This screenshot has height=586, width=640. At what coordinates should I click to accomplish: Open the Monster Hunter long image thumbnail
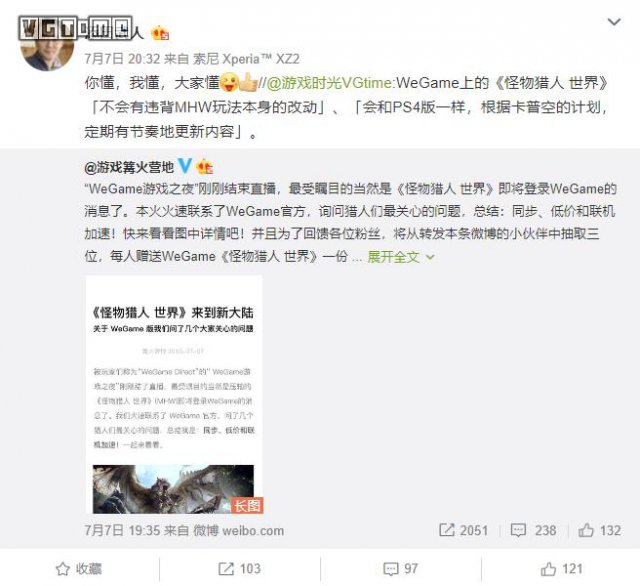[174, 395]
